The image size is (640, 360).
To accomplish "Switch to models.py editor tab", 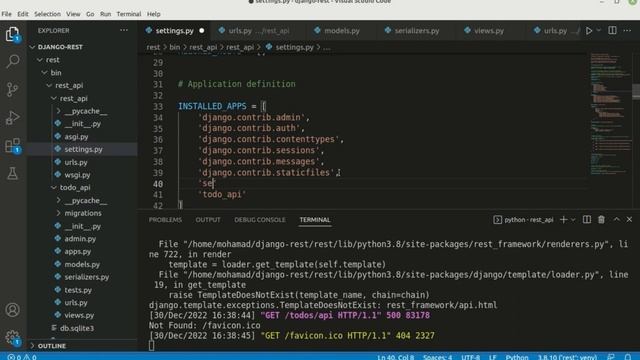I will click(342, 31).
